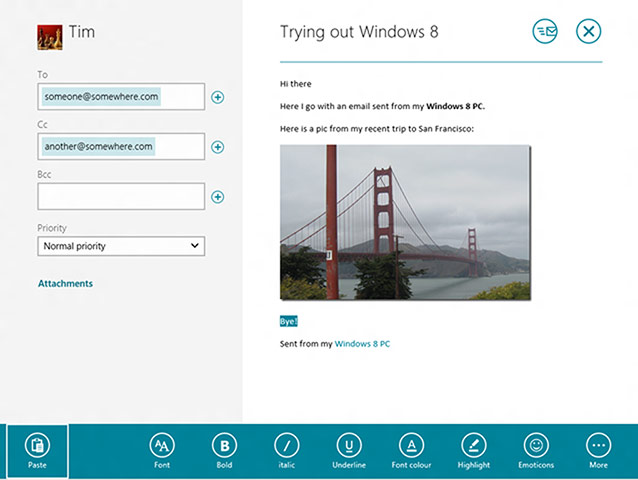This screenshot has width=638, height=480.
Task: Open the Windows 8 PC signature link
Action: coord(362,344)
